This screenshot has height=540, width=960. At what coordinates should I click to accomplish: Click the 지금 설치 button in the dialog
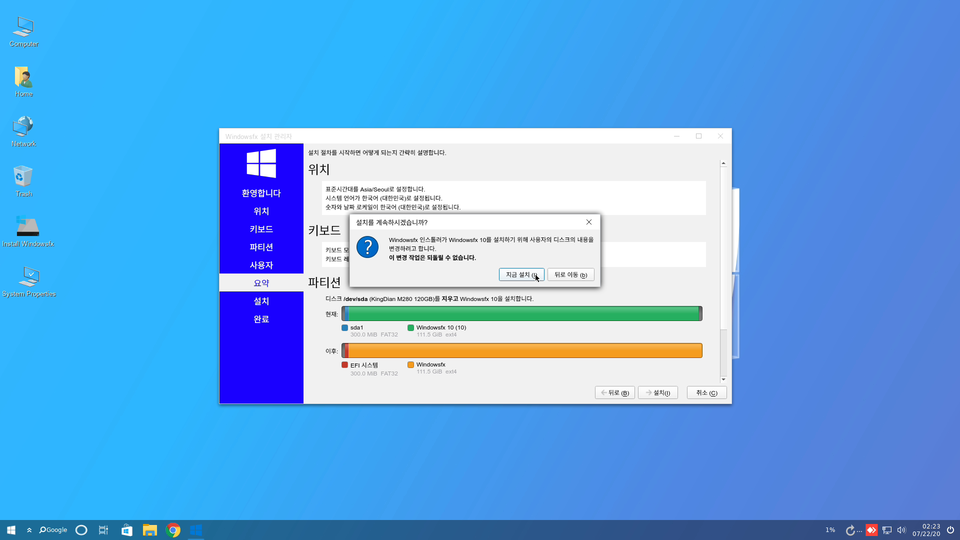(x=521, y=275)
